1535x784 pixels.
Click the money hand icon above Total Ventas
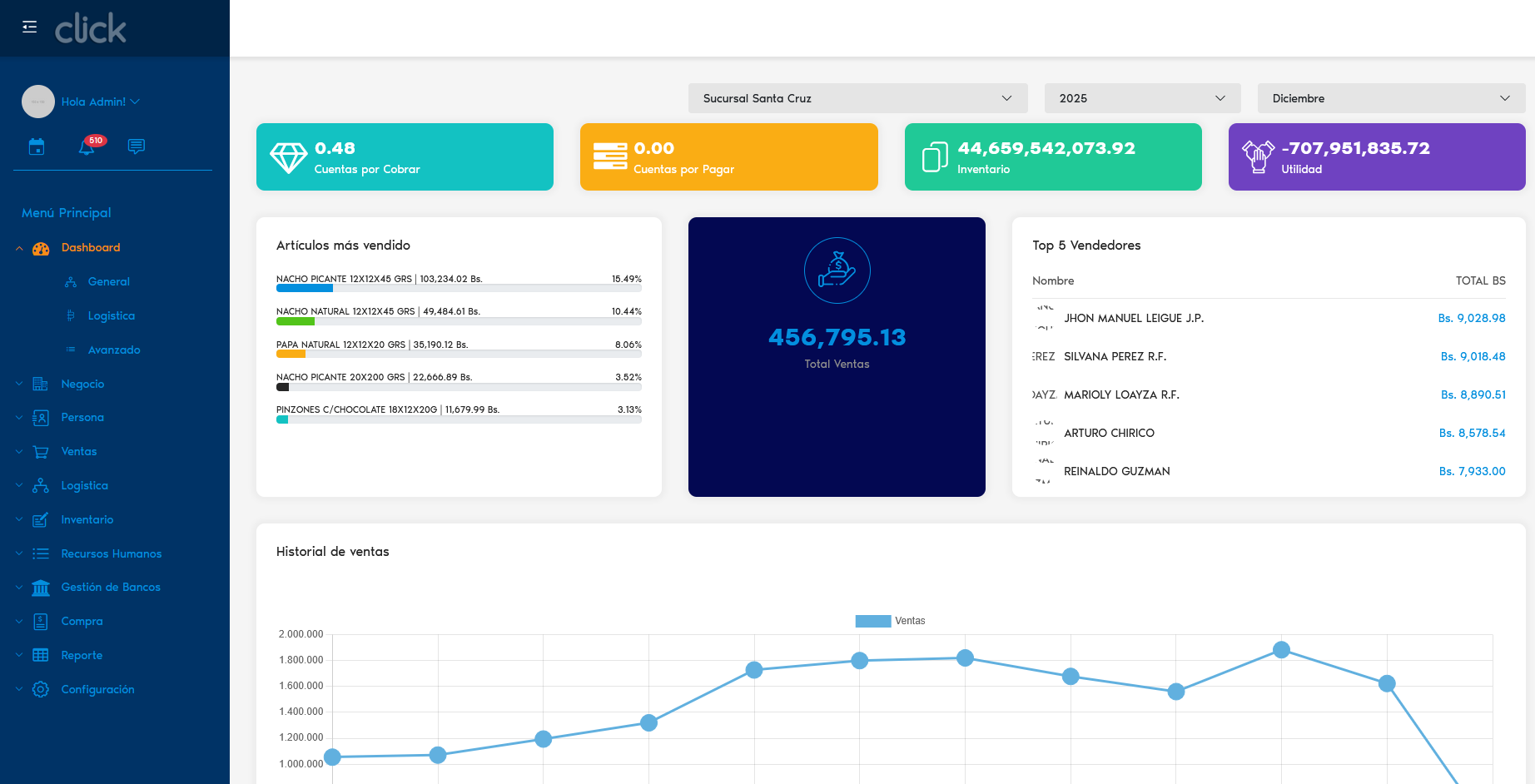(837, 270)
